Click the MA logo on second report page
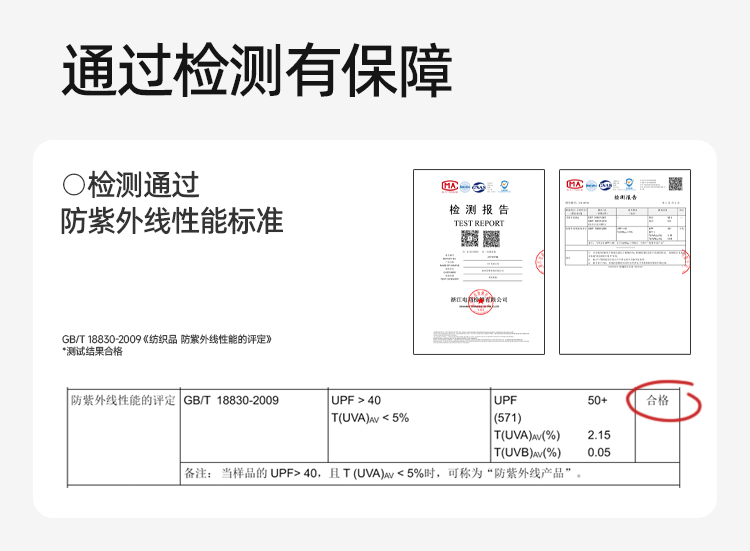This screenshot has width=750, height=551. coord(574,184)
